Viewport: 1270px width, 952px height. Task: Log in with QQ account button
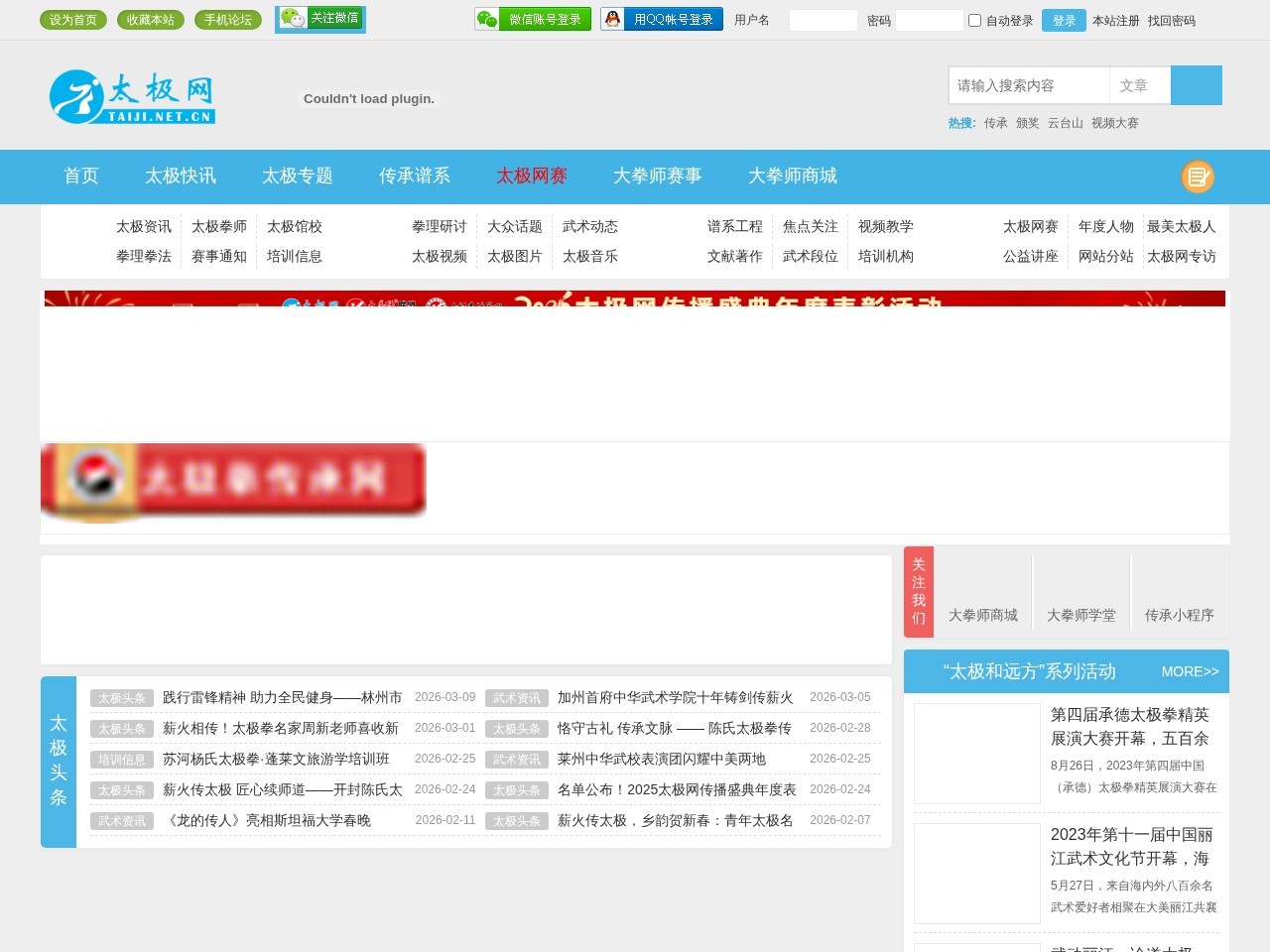(661, 20)
